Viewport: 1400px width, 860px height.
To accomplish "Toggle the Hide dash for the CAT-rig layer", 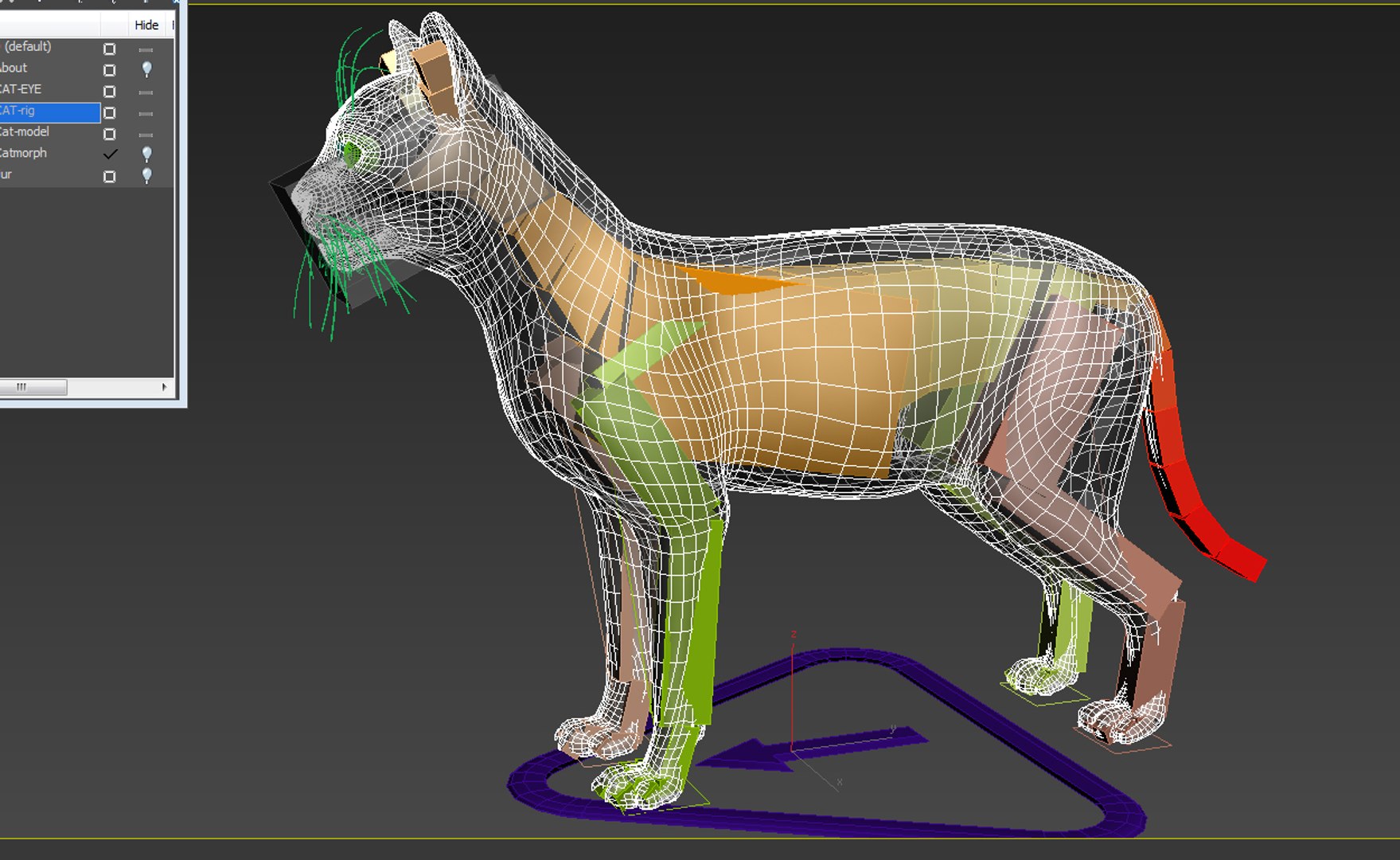I will tap(146, 114).
